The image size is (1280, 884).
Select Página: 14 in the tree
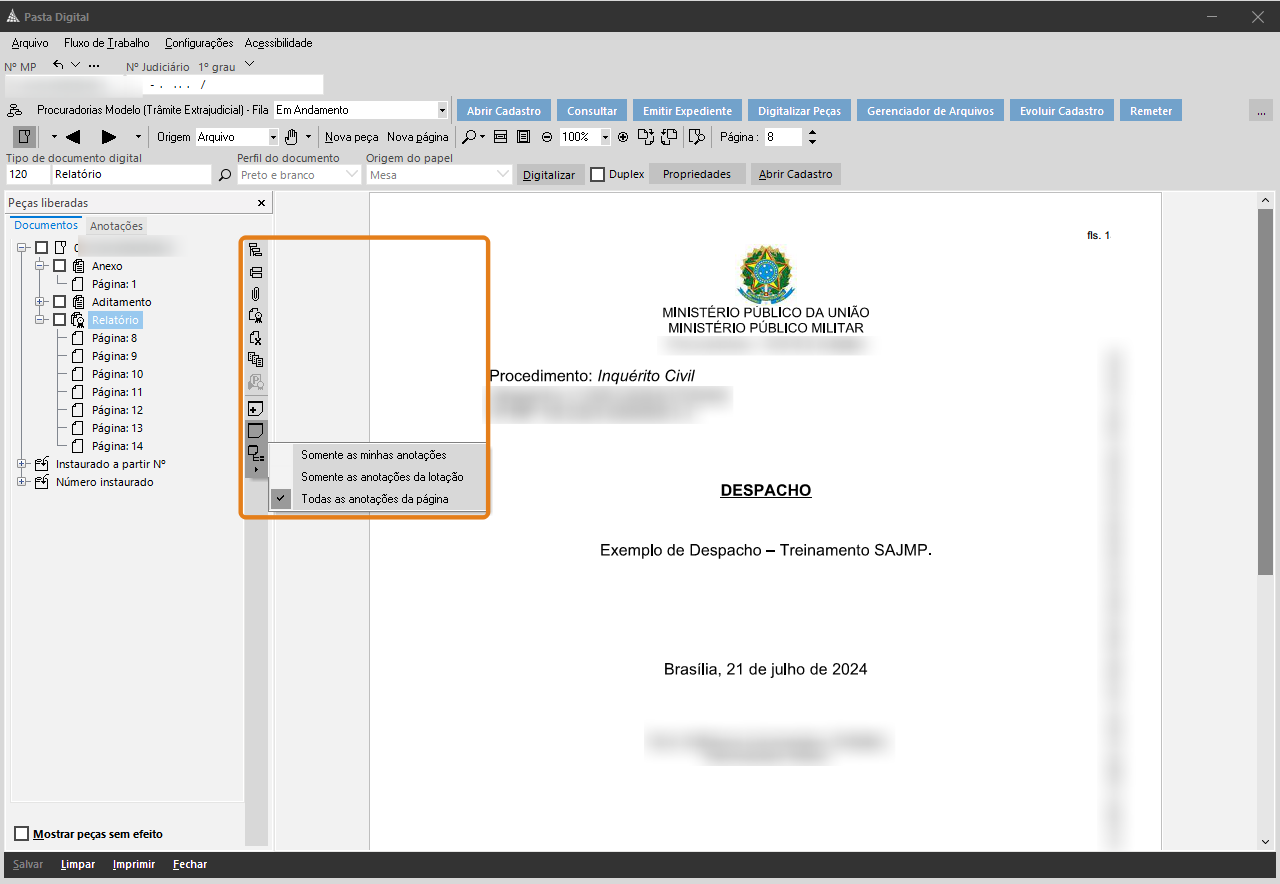[x=117, y=446]
